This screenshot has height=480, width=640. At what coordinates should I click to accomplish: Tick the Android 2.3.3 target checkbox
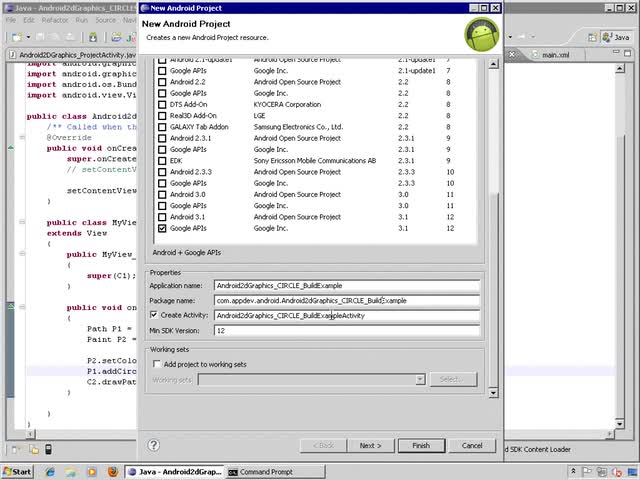163,172
